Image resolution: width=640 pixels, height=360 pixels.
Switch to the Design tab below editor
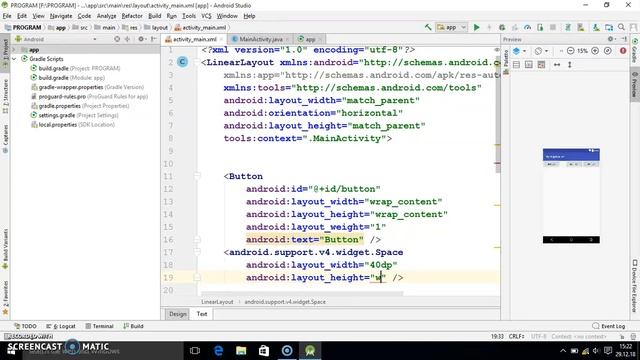click(x=178, y=314)
